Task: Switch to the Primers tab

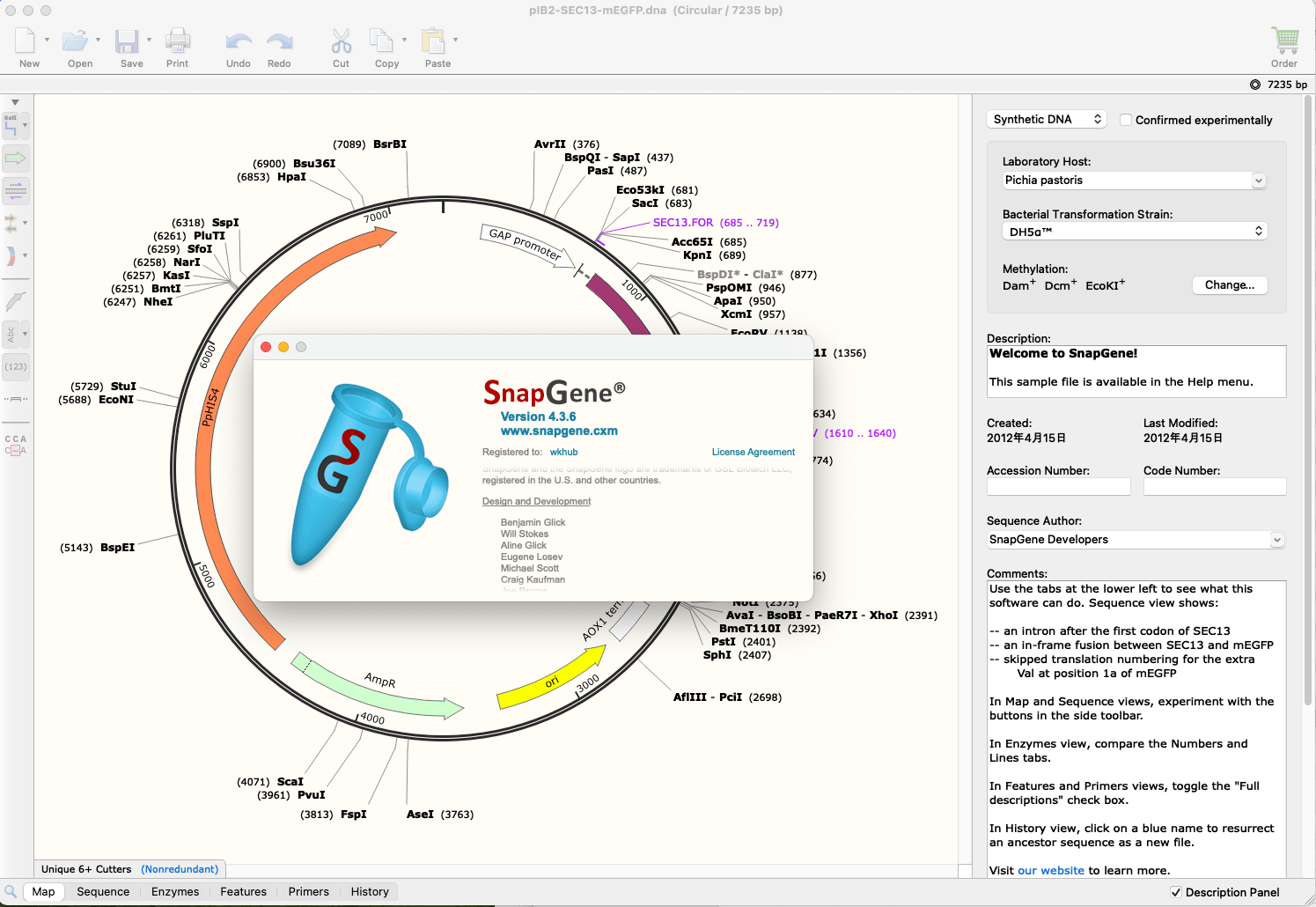Action: 308,891
